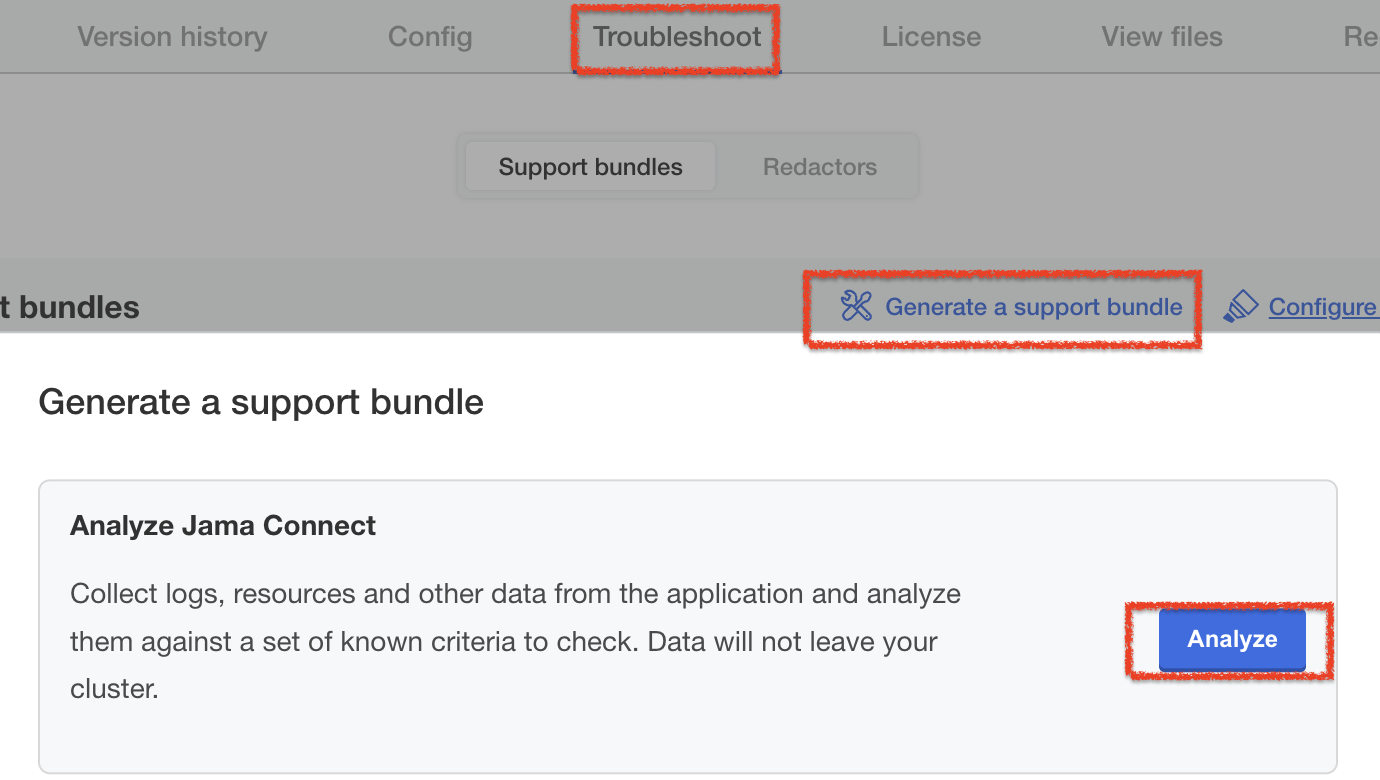The width and height of the screenshot is (1380, 780).
Task: Click the text Data will not leave your cluster
Action: point(504,665)
